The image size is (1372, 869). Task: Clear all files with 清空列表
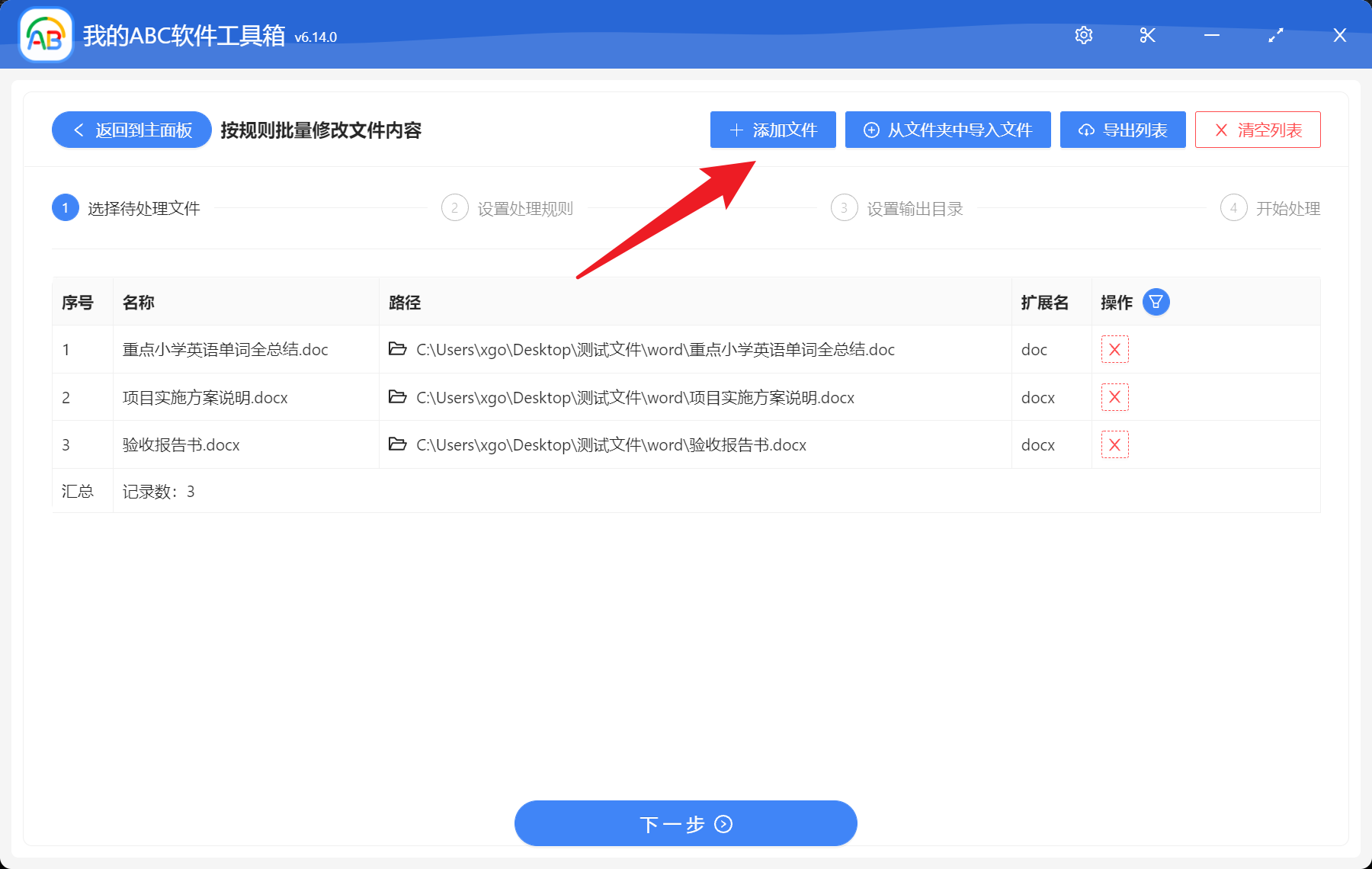pyautogui.click(x=1257, y=130)
